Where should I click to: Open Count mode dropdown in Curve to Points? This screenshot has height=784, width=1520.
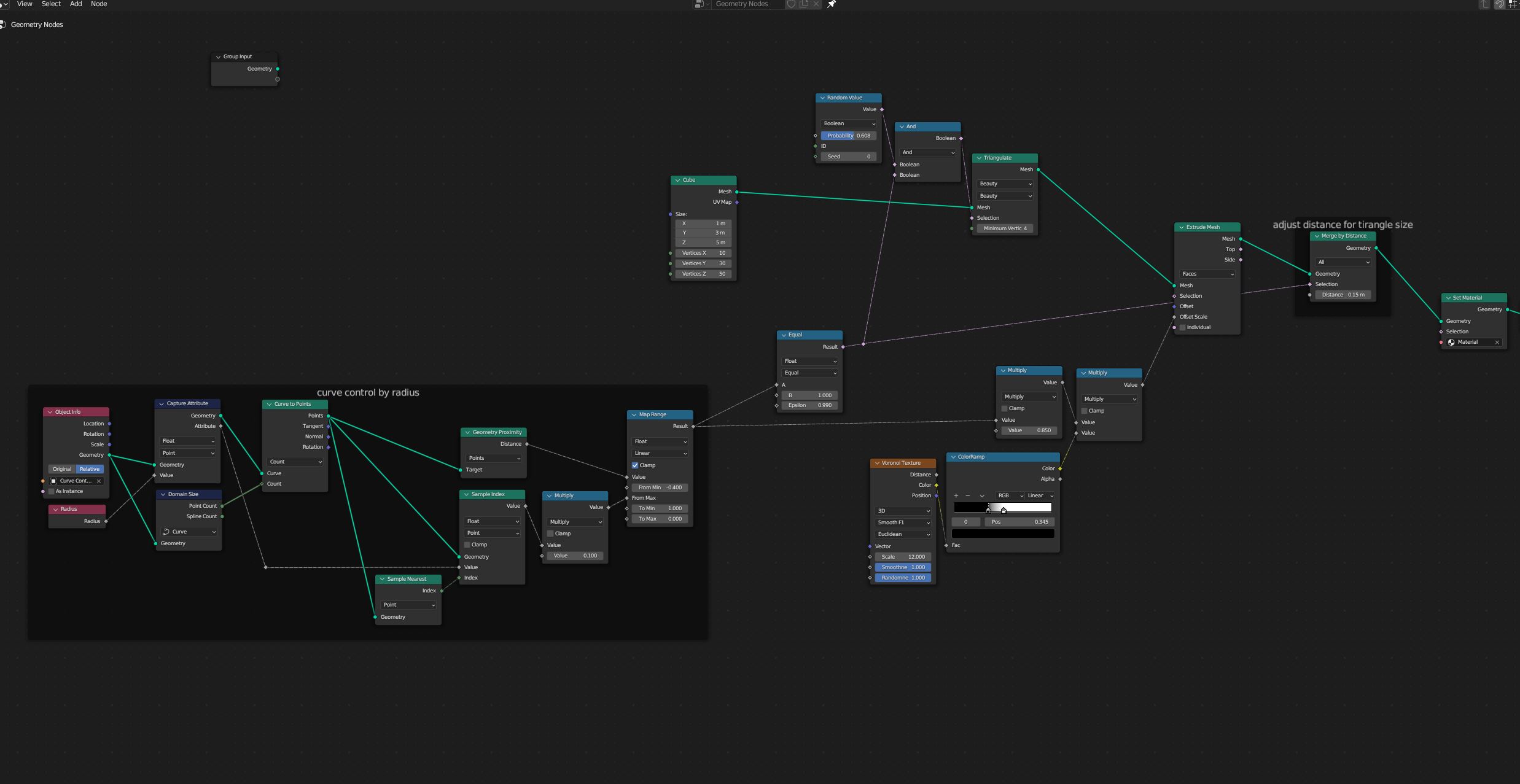point(295,462)
